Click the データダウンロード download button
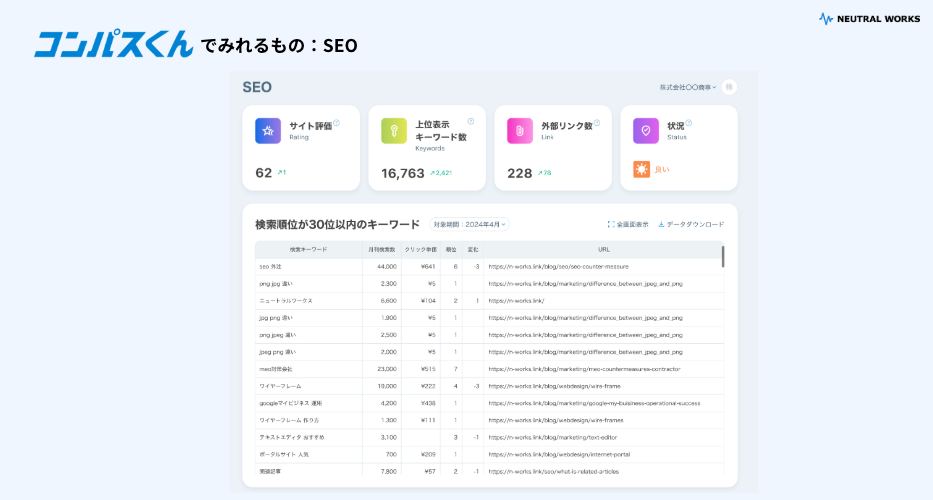Image resolution: width=933 pixels, height=500 pixels. [691, 225]
